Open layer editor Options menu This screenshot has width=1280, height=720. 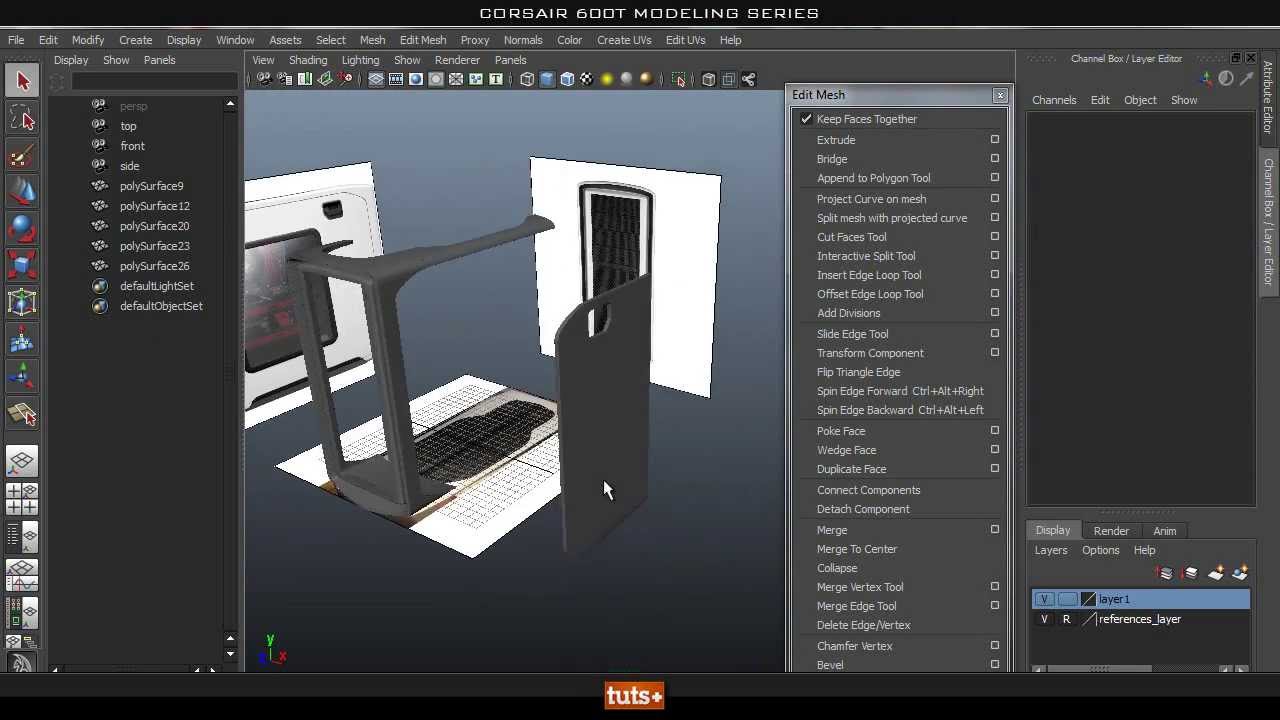coord(1100,550)
